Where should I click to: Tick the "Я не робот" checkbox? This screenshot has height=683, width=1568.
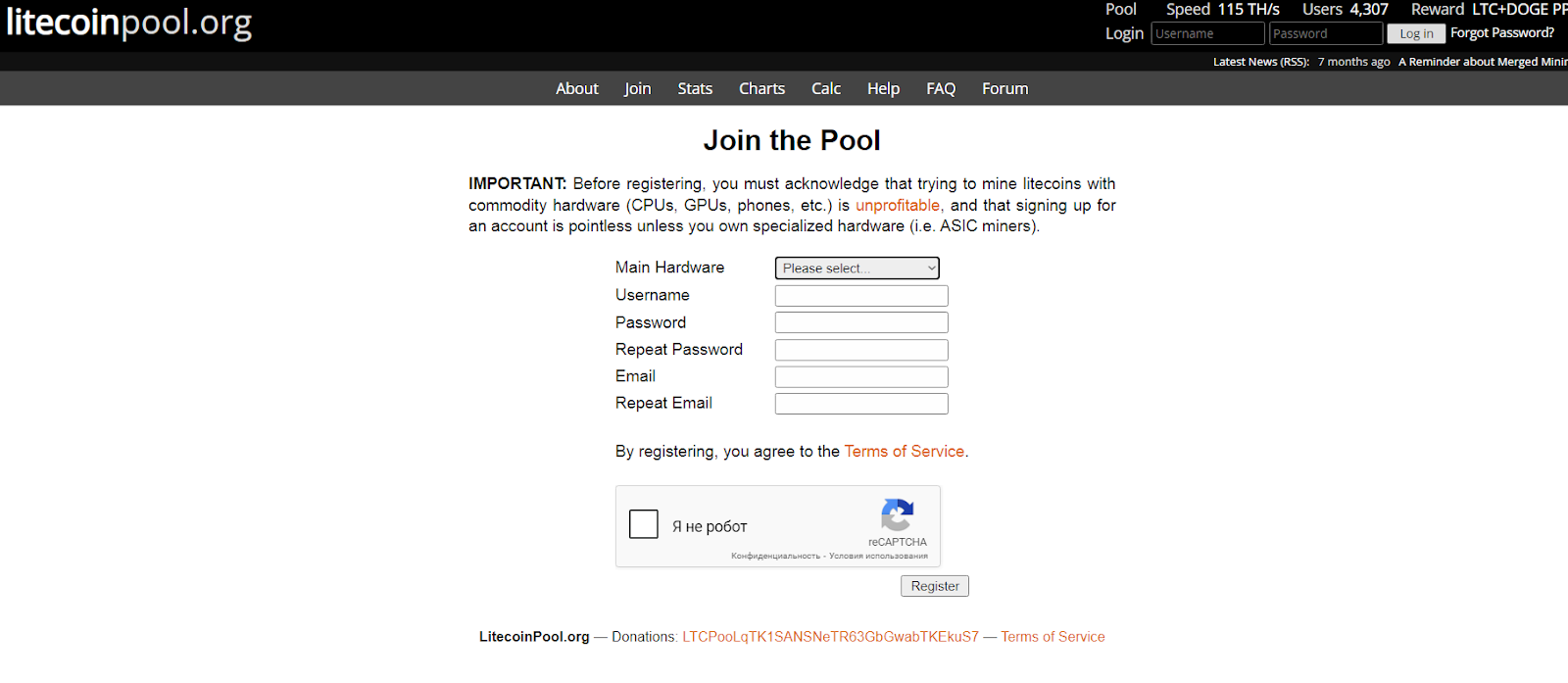(x=644, y=524)
